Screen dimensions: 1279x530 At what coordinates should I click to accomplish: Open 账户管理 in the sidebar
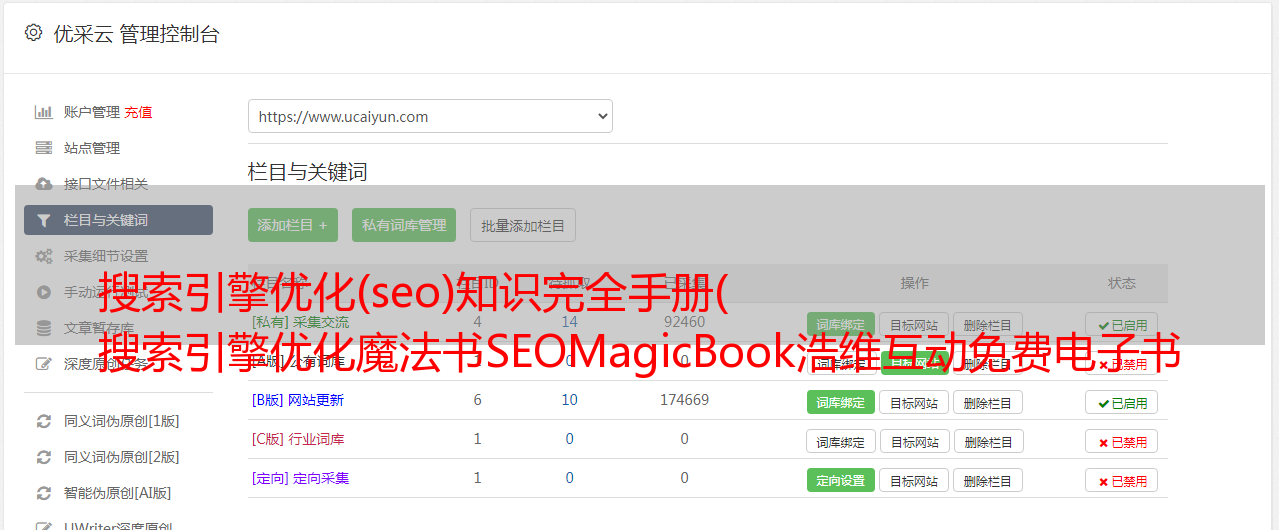[x=92, y=112]
